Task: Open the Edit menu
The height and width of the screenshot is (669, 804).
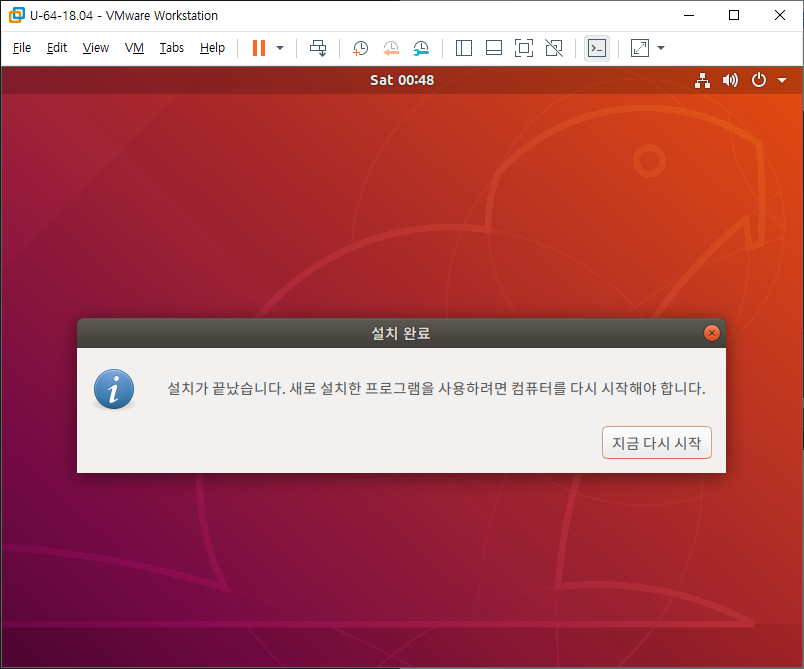Action: (x=56, y=48)
